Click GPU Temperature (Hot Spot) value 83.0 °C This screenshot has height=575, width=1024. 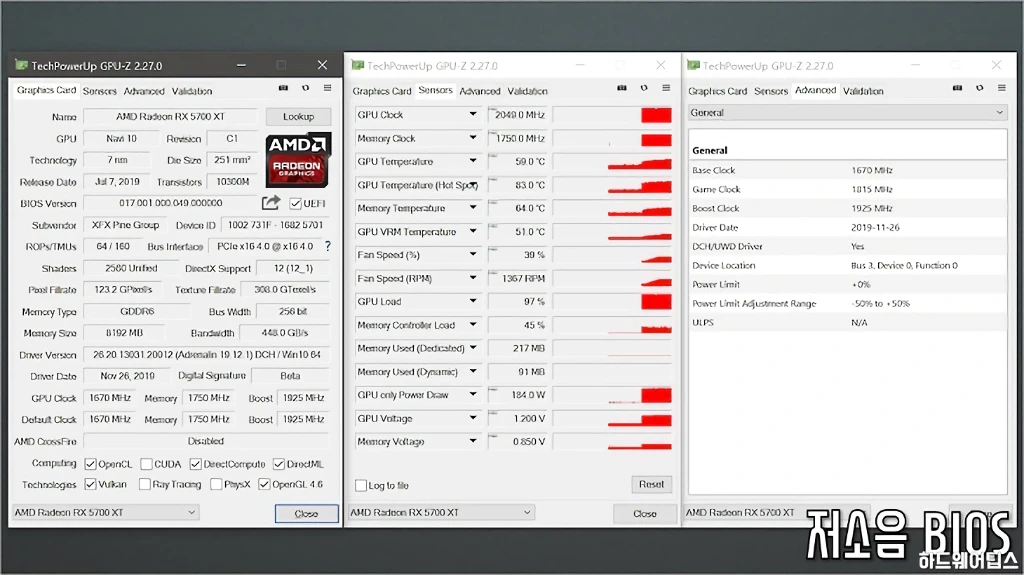click(530, 185)
